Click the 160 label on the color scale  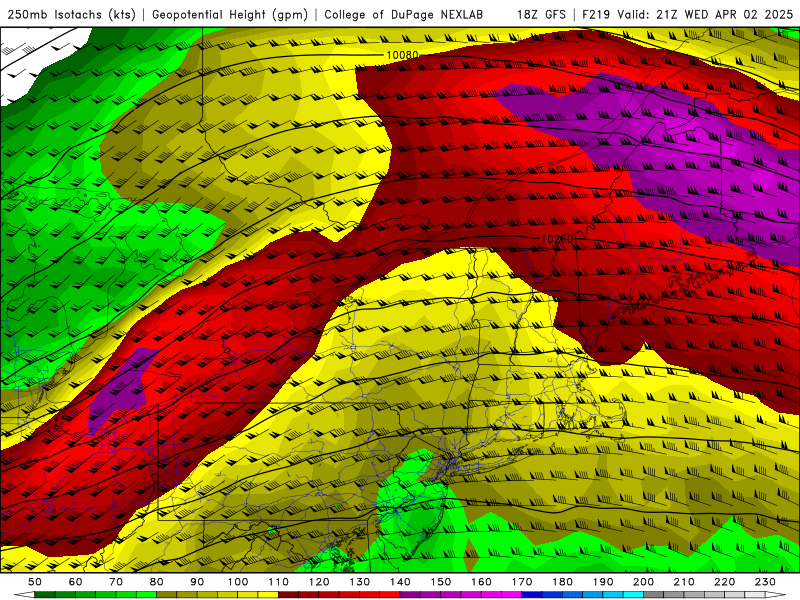tap(481, 582)
